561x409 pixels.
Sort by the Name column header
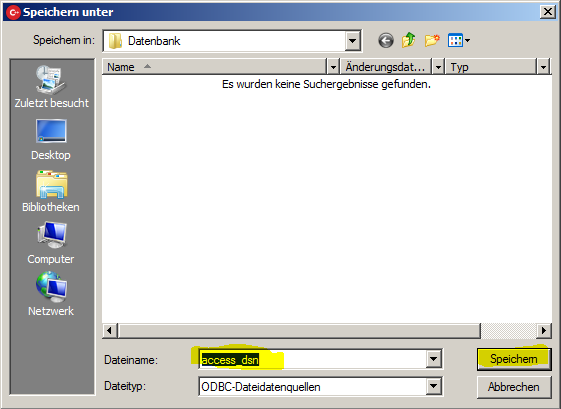click(x=215, y=67)
